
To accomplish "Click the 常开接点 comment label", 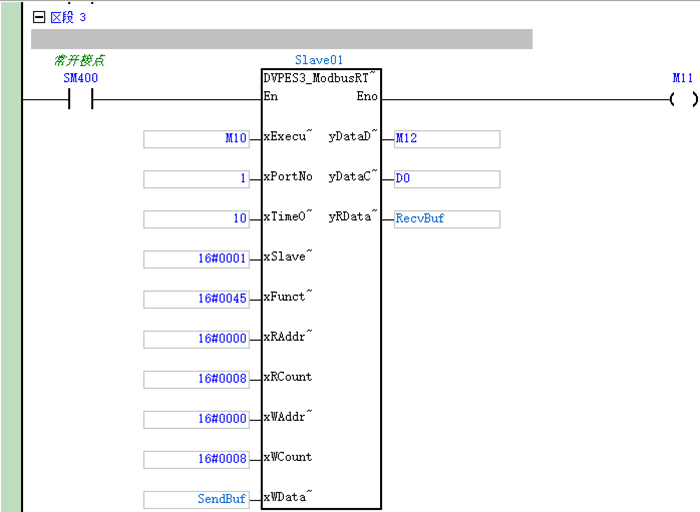I will pyautogui.click(x=79, y=60).
